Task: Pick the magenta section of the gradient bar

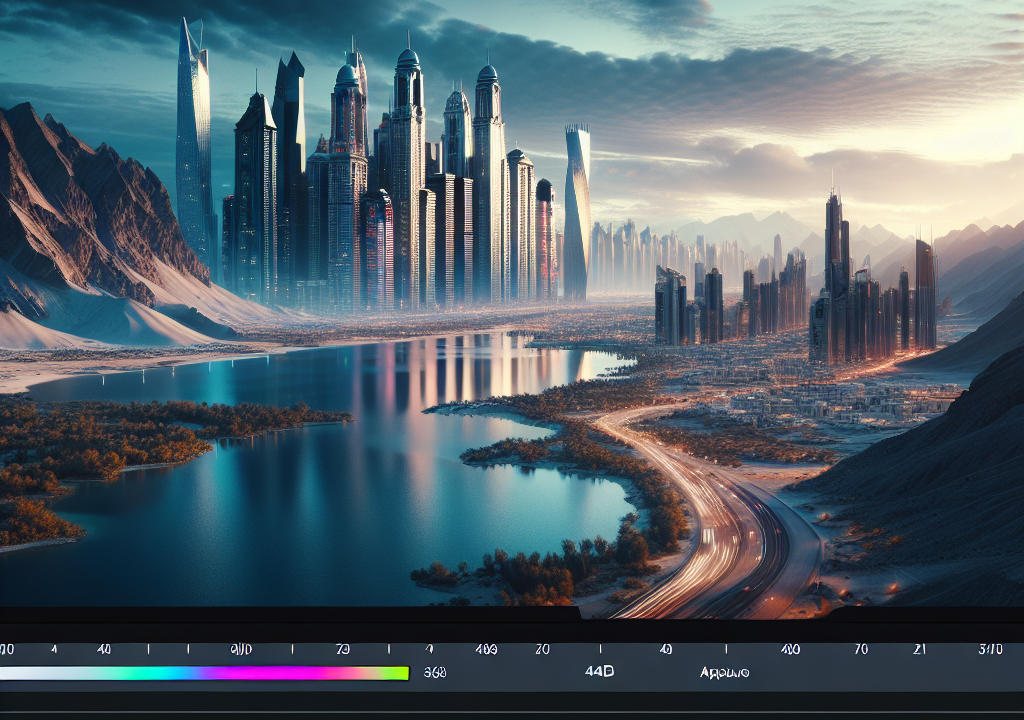Action: (265, 673)
